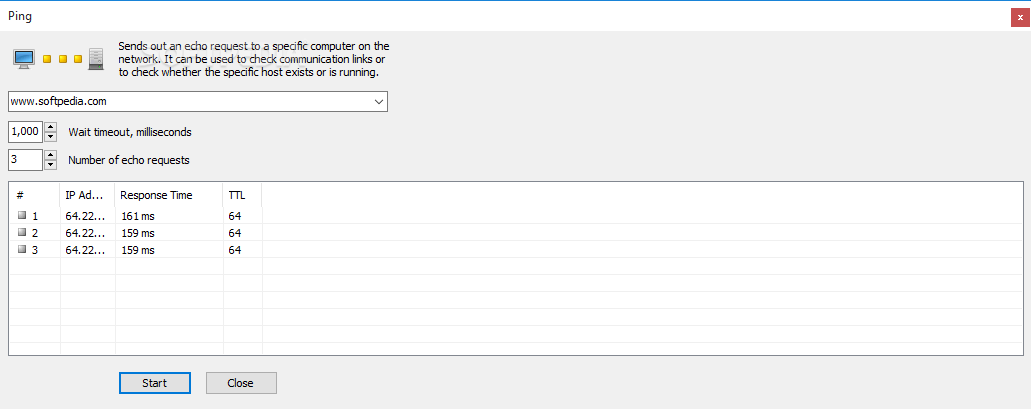
Task: Close the Ping dialog with red X
Action: coord(1020,18)
